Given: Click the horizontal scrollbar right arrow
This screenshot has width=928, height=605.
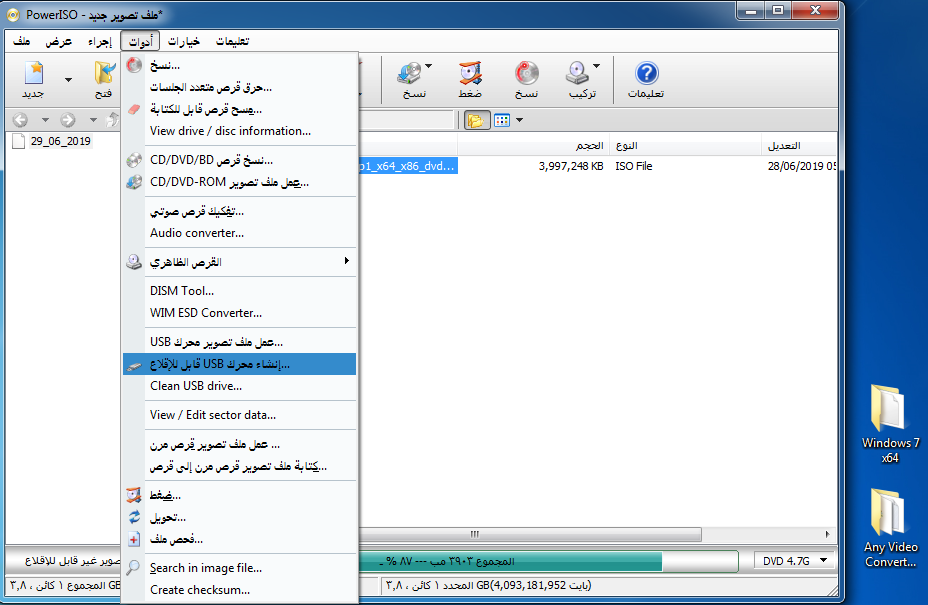Looking at the screenshot, I should 827,534.
